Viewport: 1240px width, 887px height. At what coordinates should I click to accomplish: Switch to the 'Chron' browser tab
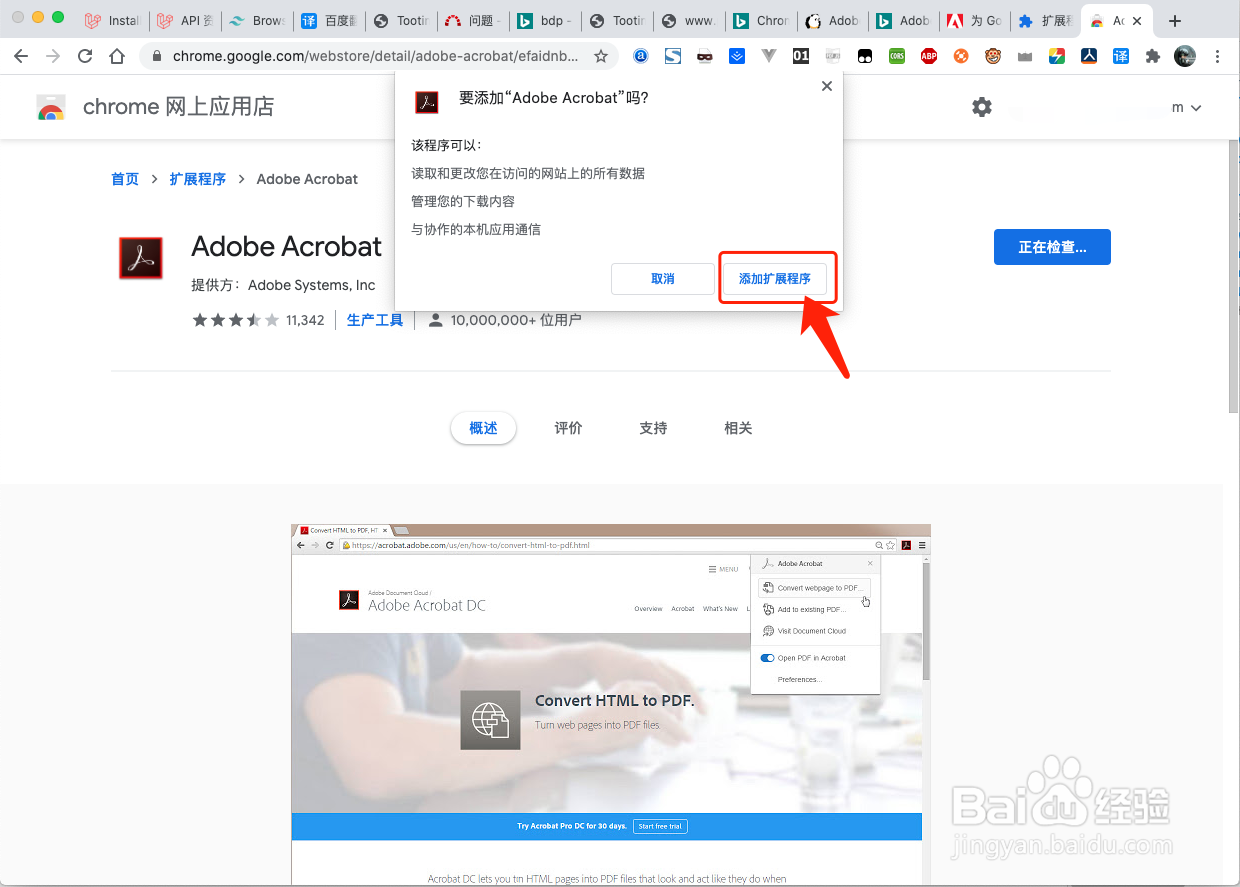pyautogui.click(x=761, y=21)
